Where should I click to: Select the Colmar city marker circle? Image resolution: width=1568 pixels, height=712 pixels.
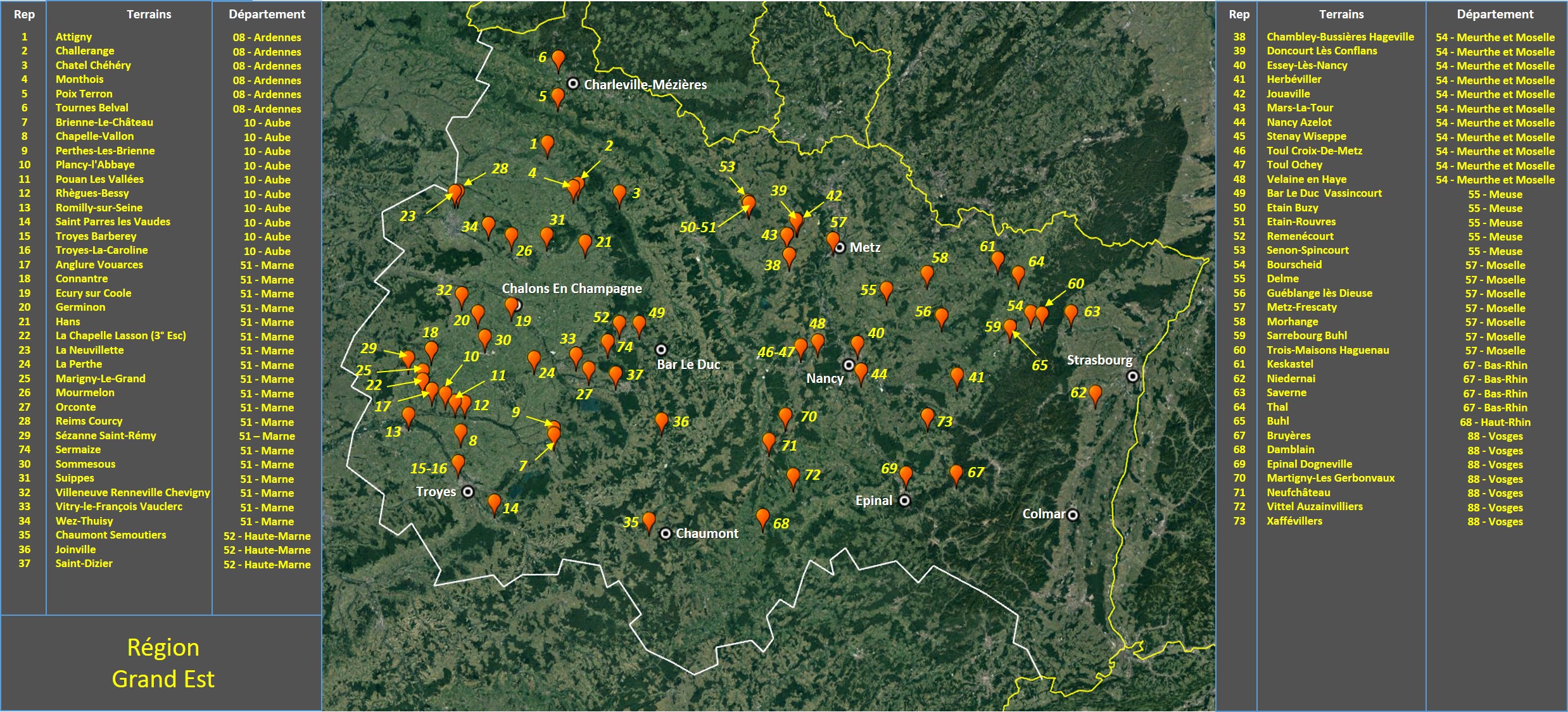point(1073,515)
